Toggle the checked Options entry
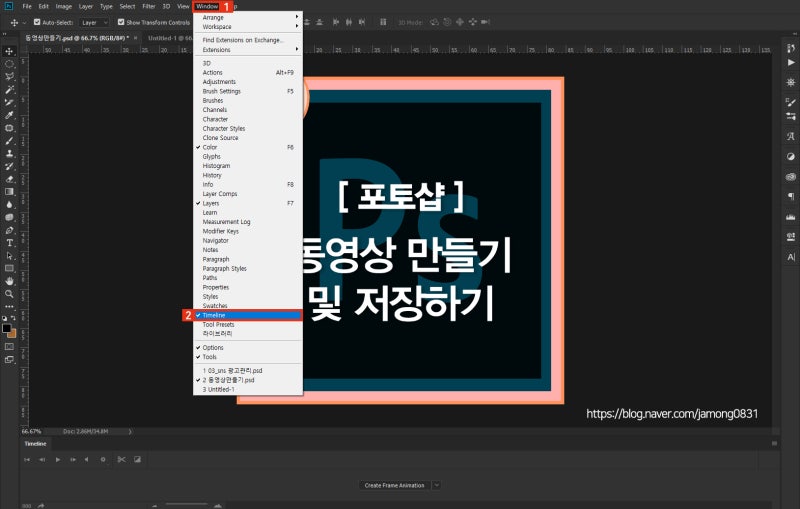The width and height of the screenshot is (800, 509). [248, 348]
